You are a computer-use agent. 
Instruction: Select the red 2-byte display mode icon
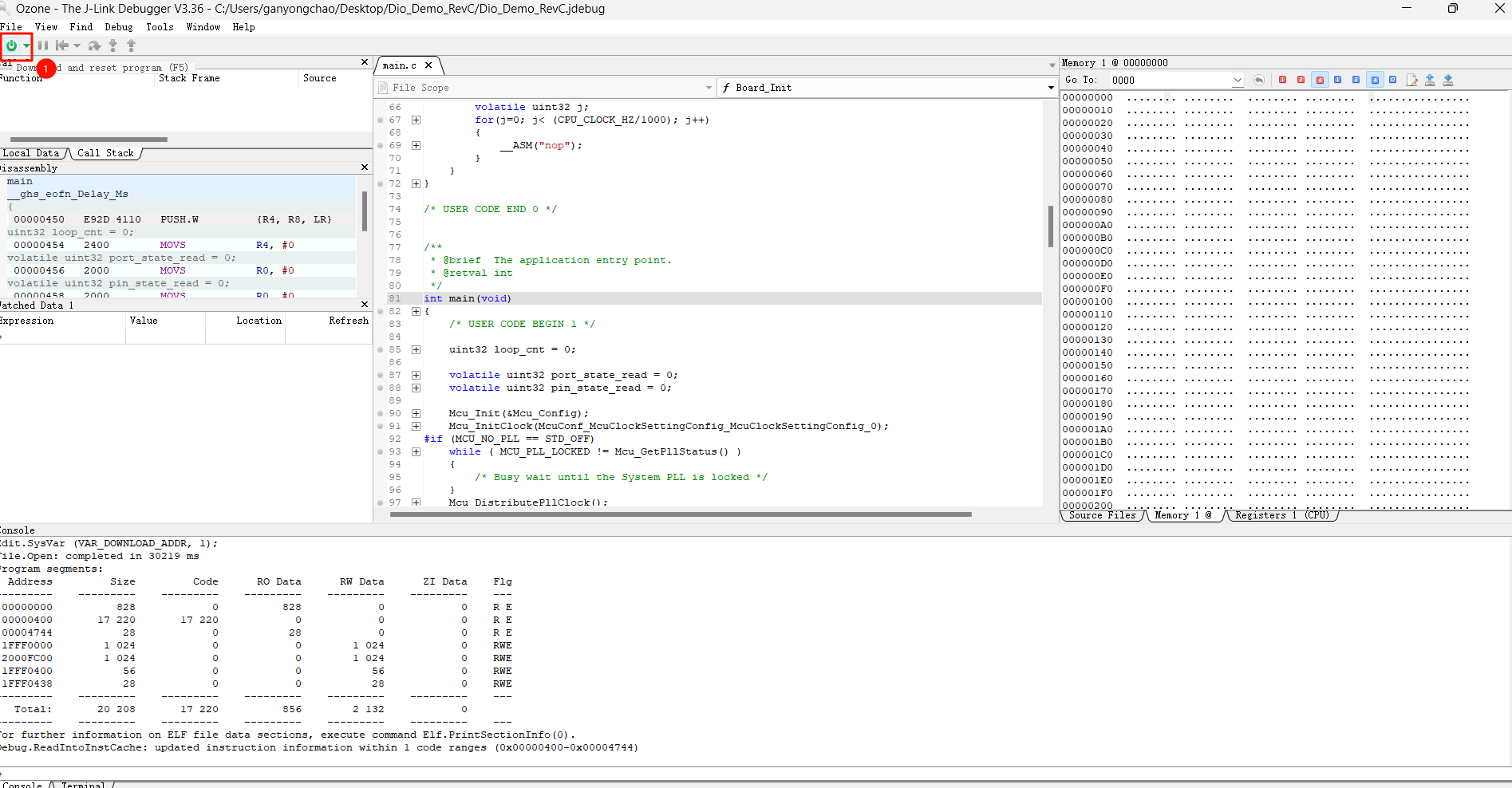tap(1301, 80)
